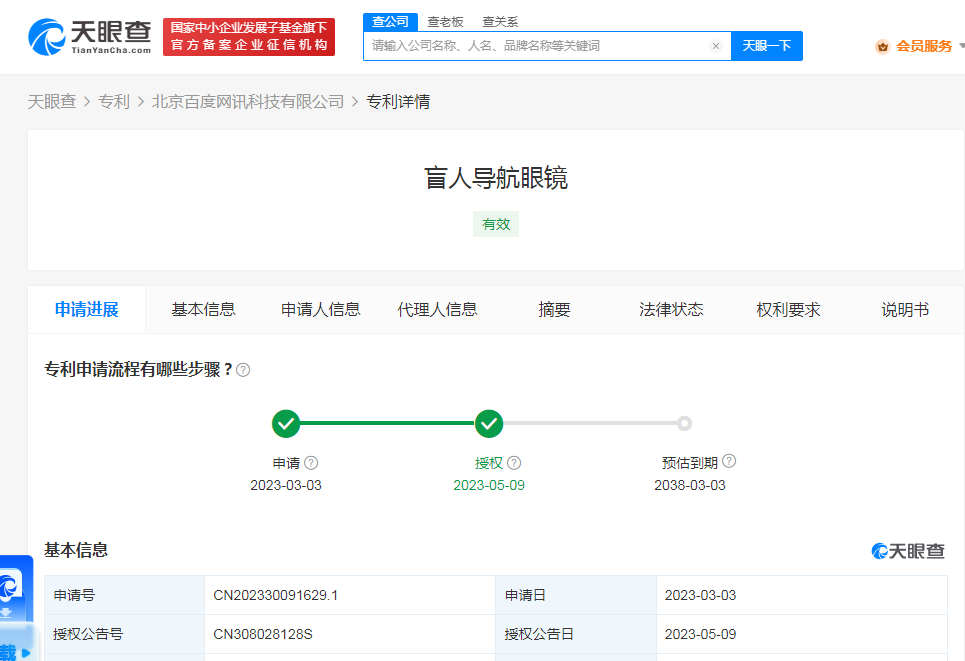Click the 专利 breadcrumb link
Viewport: 965px width, 661px height.
pyautogui.click(x=114, y=102)
